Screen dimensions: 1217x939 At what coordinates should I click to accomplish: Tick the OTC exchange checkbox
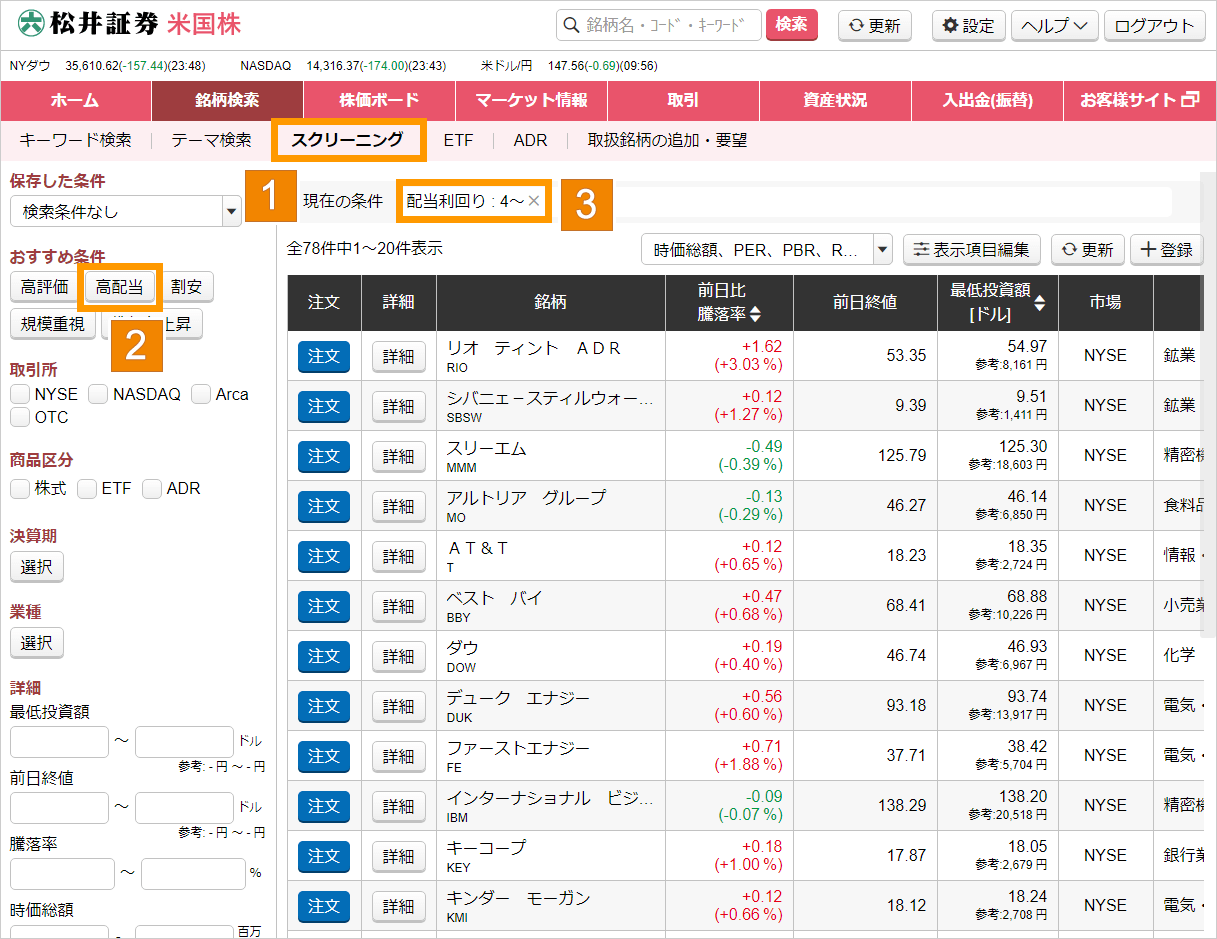coord(20,416)
